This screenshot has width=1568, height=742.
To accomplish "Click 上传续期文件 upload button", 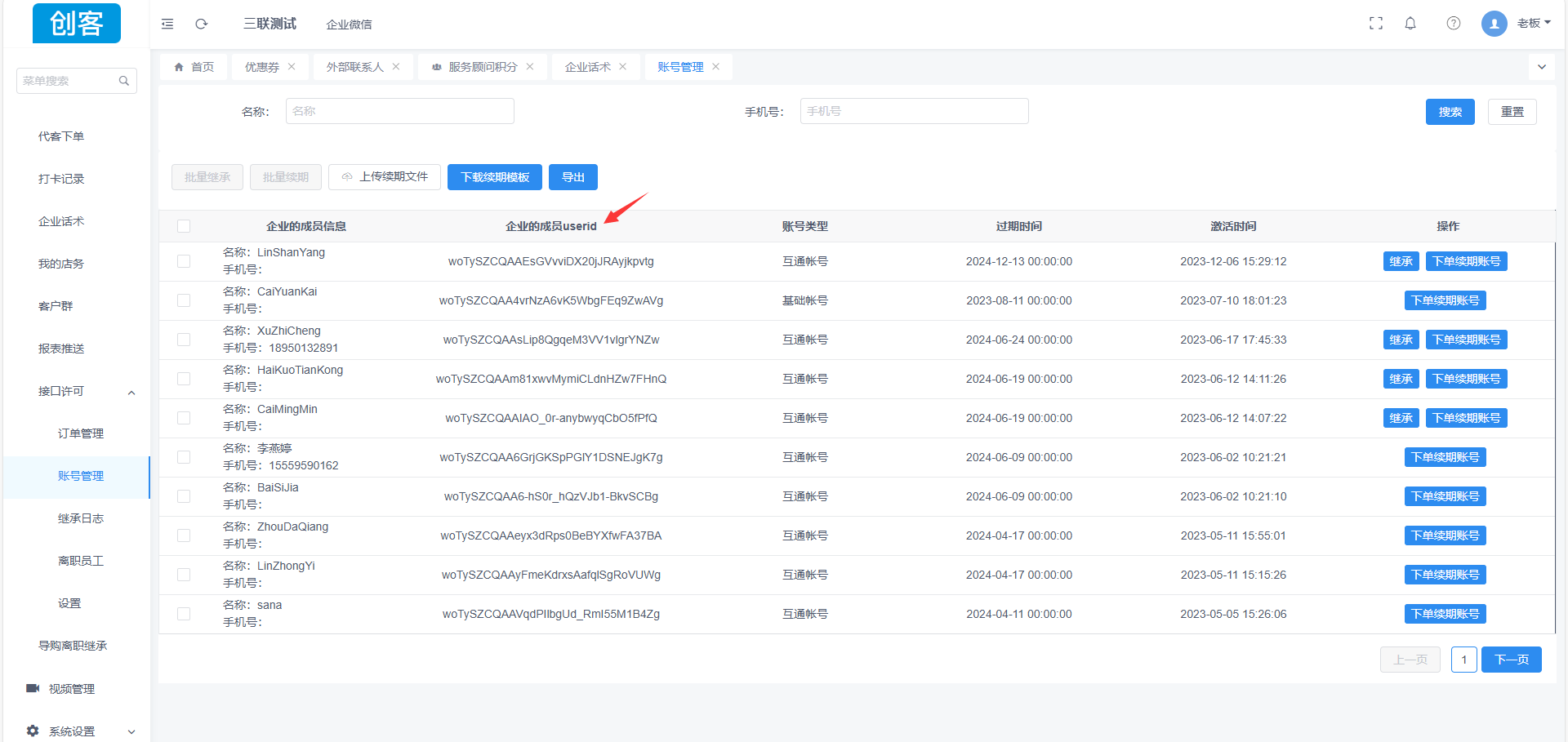I will click(385, 177).
